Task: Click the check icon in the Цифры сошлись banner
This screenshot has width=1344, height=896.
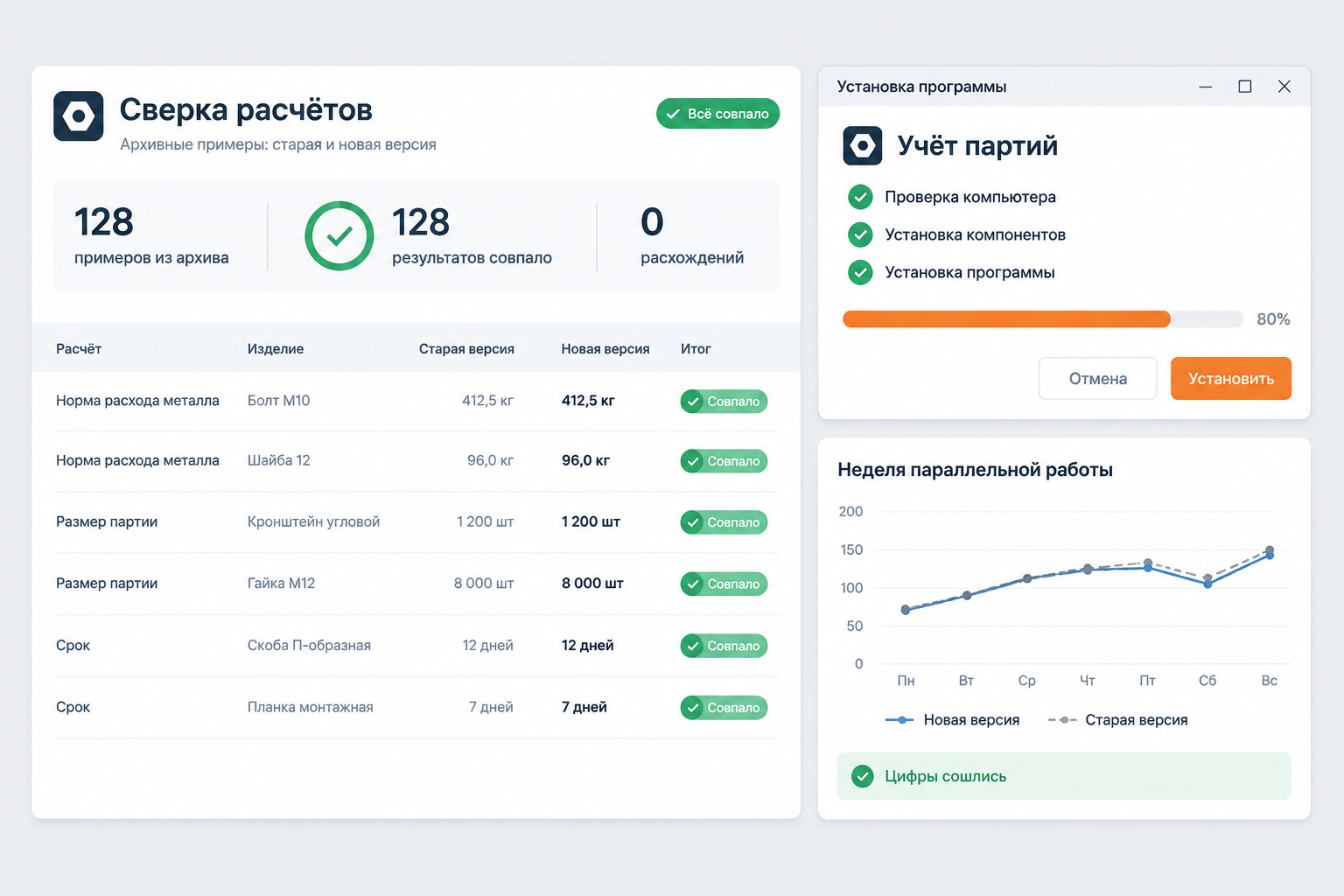Action: (x=863, y=776)
